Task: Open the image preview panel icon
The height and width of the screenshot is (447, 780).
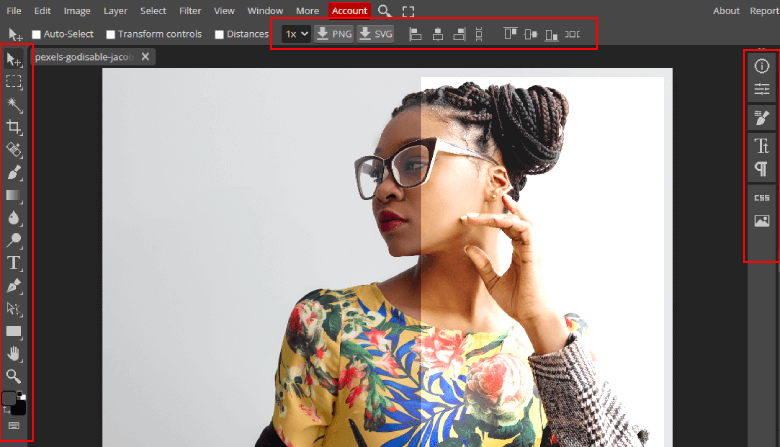Action: tap(762, 221)
